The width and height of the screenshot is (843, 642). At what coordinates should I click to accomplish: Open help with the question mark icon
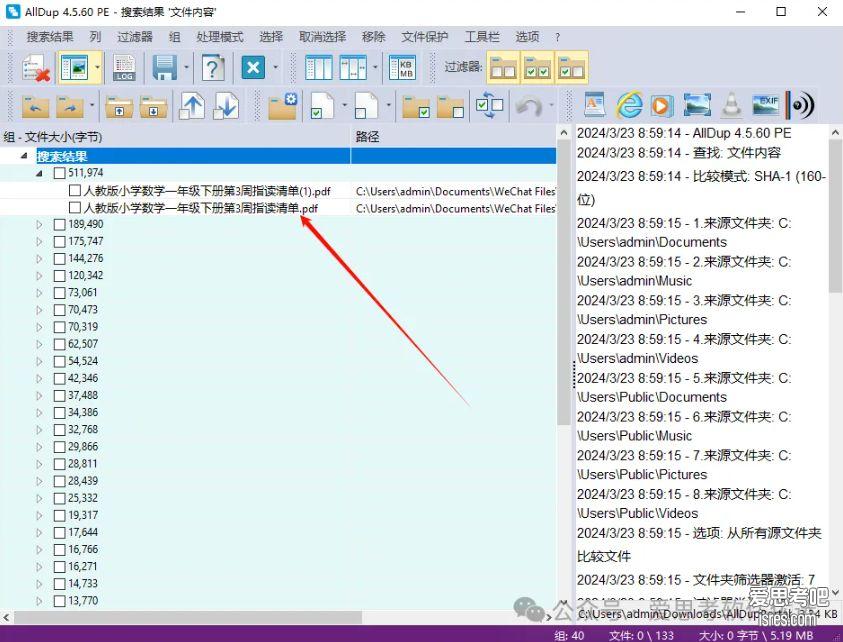click(213, 68)
